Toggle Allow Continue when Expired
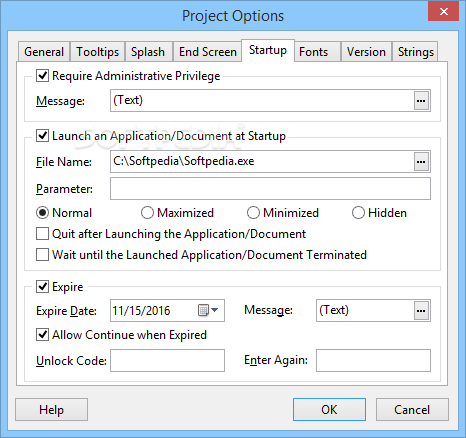This screenshot has width=466, height=438. click(x=42, y=335)
